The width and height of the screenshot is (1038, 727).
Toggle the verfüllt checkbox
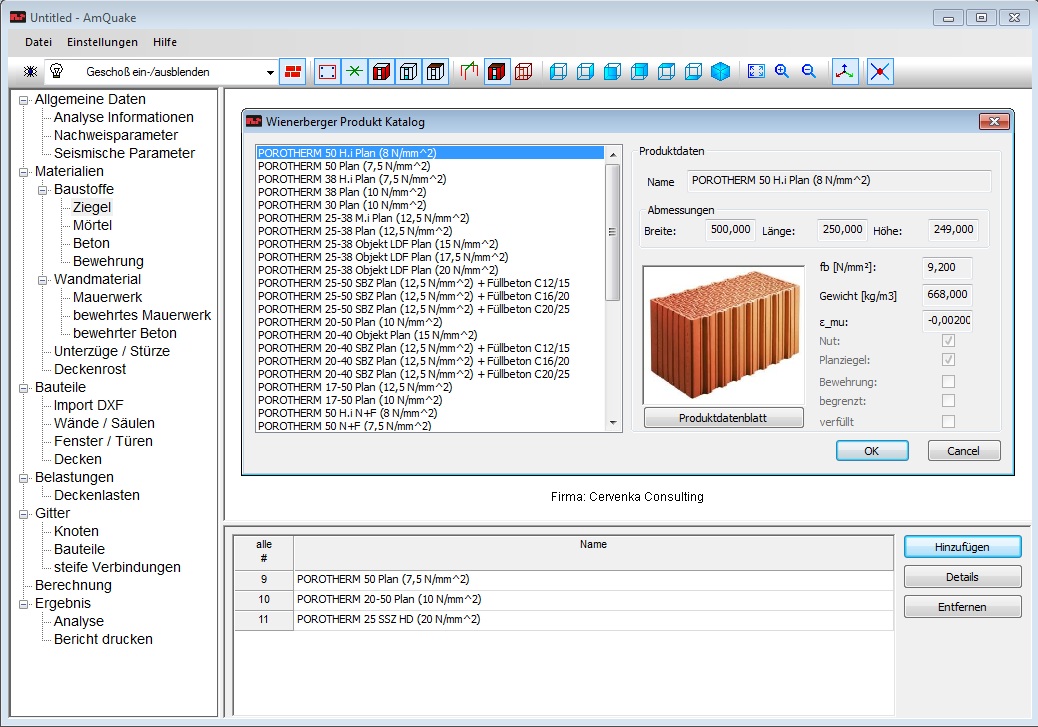pyautogui.click(x=949, y=421)
